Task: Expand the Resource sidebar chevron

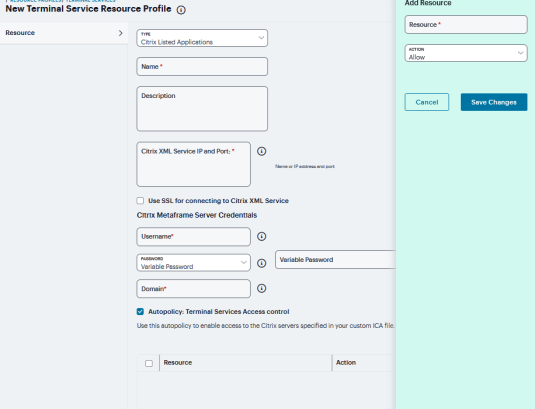Action: click(x=120, y=33)
